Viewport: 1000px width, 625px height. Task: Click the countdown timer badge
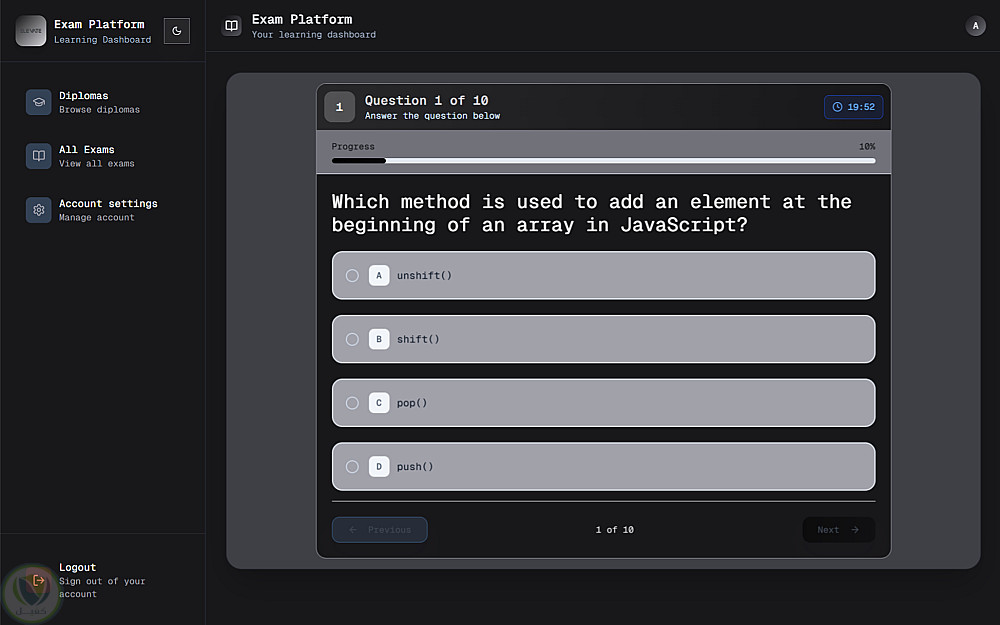pyautogui.click(x=853, y=107)
